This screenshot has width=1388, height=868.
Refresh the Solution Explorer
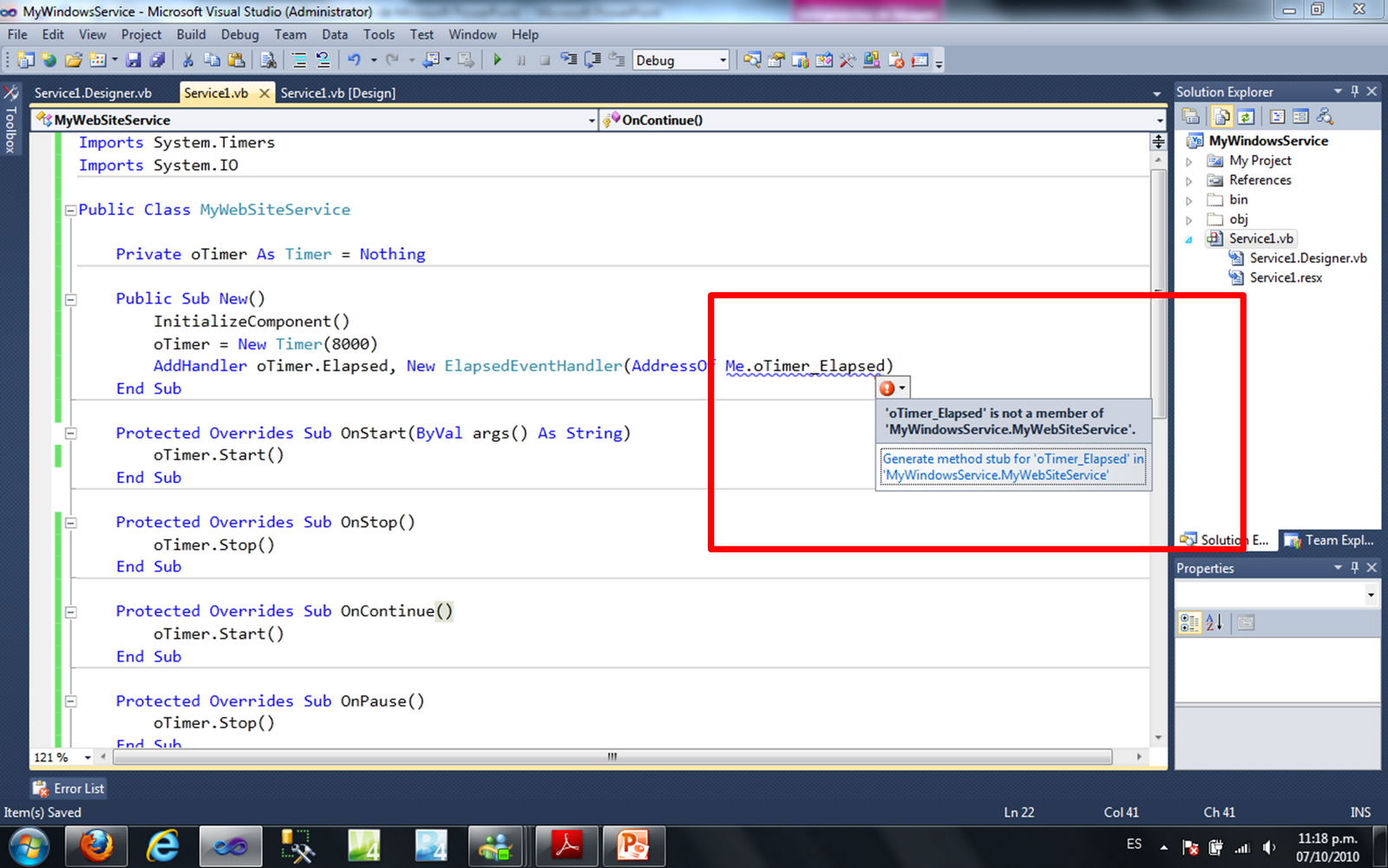(1247, 116)
